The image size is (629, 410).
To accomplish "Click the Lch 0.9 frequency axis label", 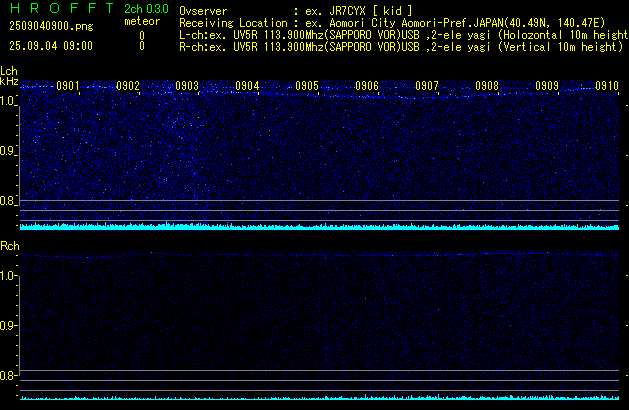I will point(7,151).
